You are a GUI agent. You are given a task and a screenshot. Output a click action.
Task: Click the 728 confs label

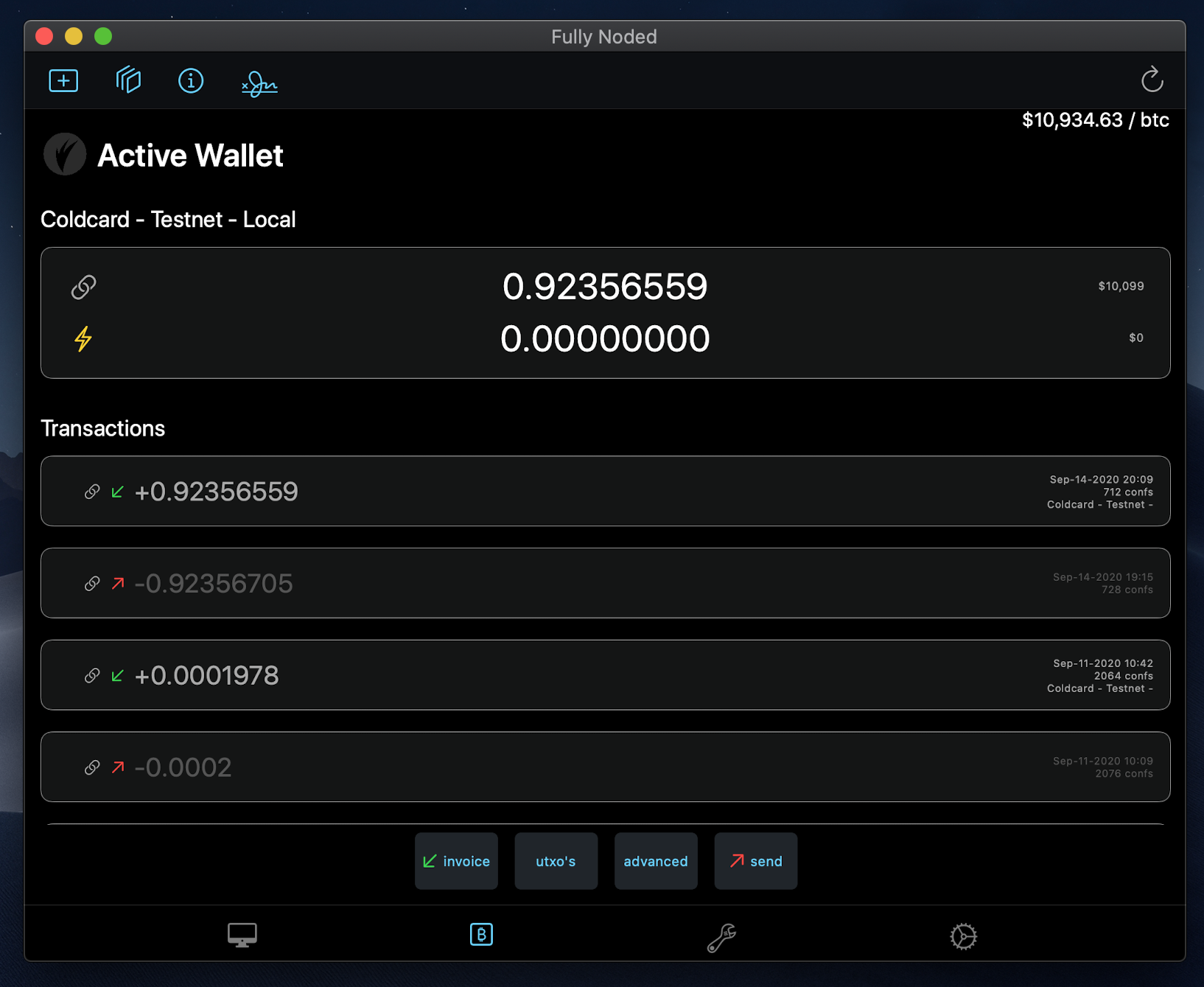coord(1127,590)
